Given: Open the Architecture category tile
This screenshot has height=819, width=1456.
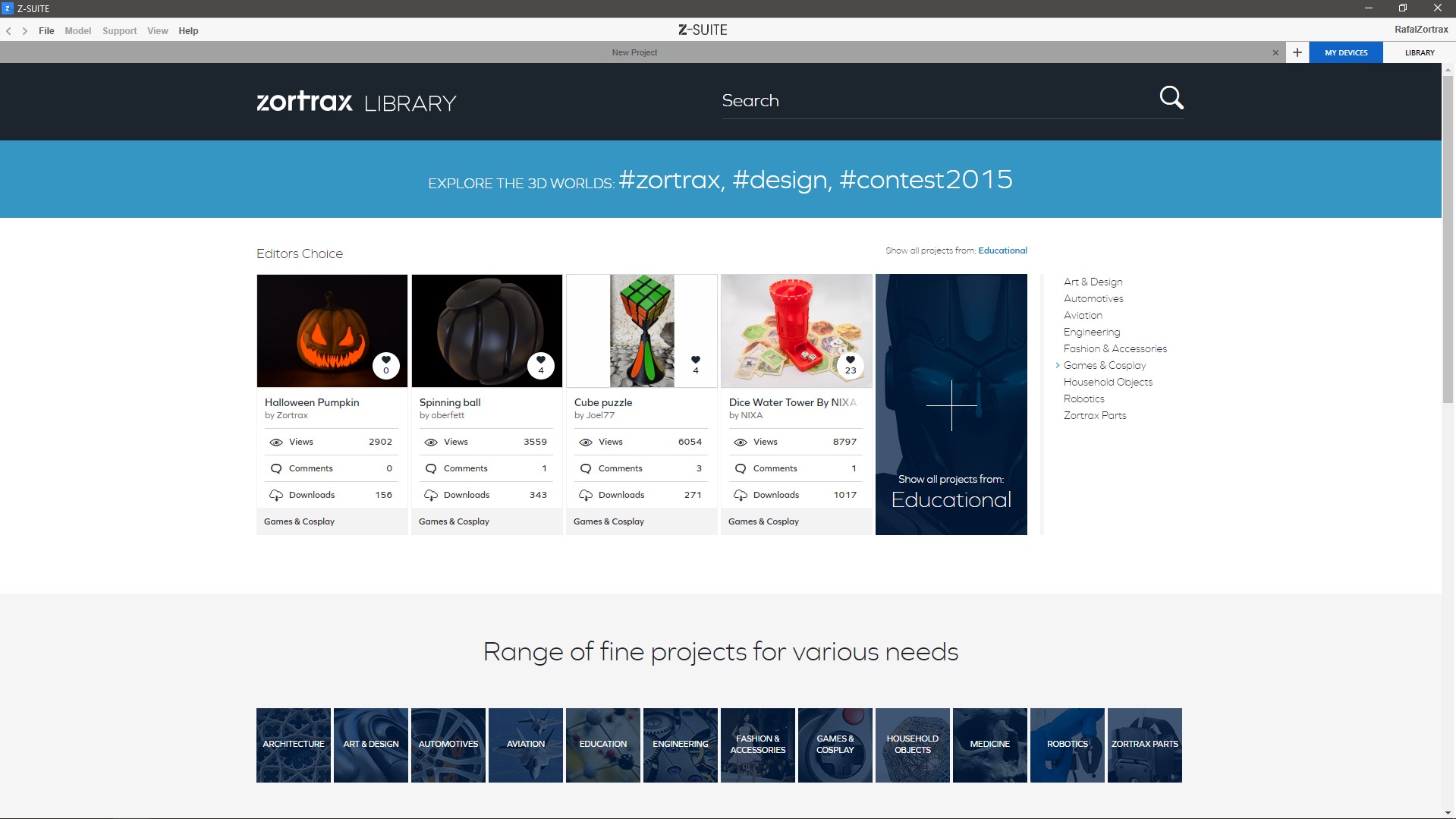Looking at the screenshot, I should (294, 745).
